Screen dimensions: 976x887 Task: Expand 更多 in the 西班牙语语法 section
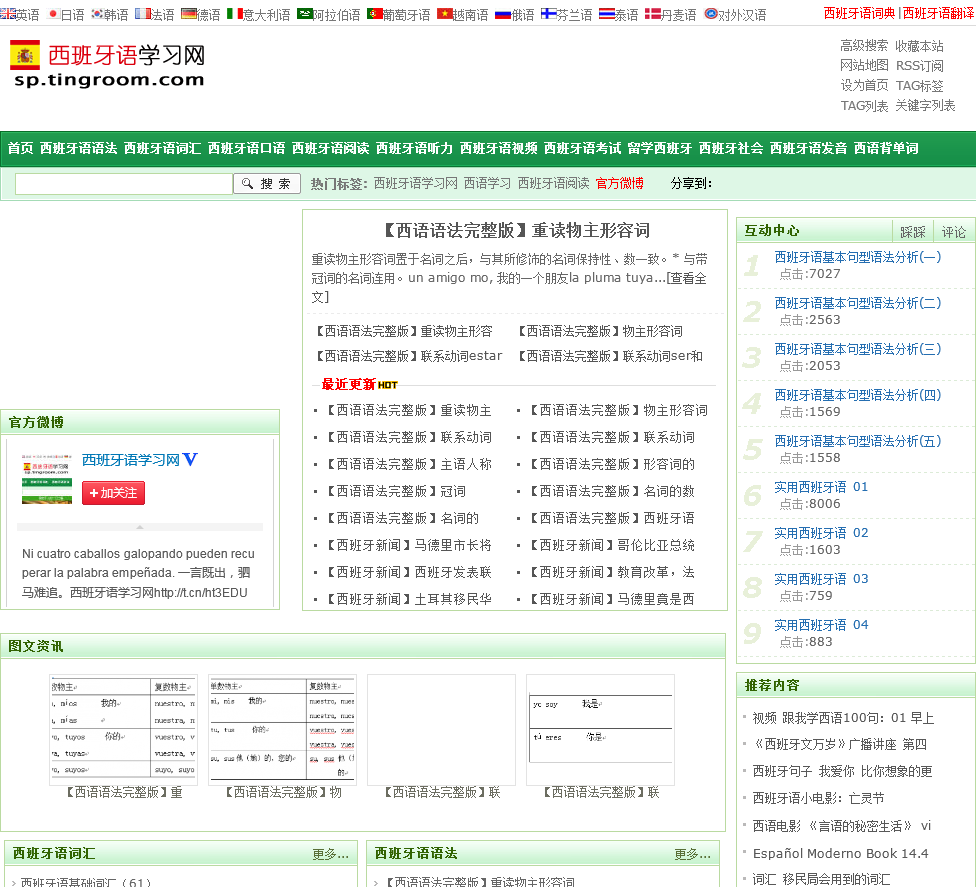(692, 854)
